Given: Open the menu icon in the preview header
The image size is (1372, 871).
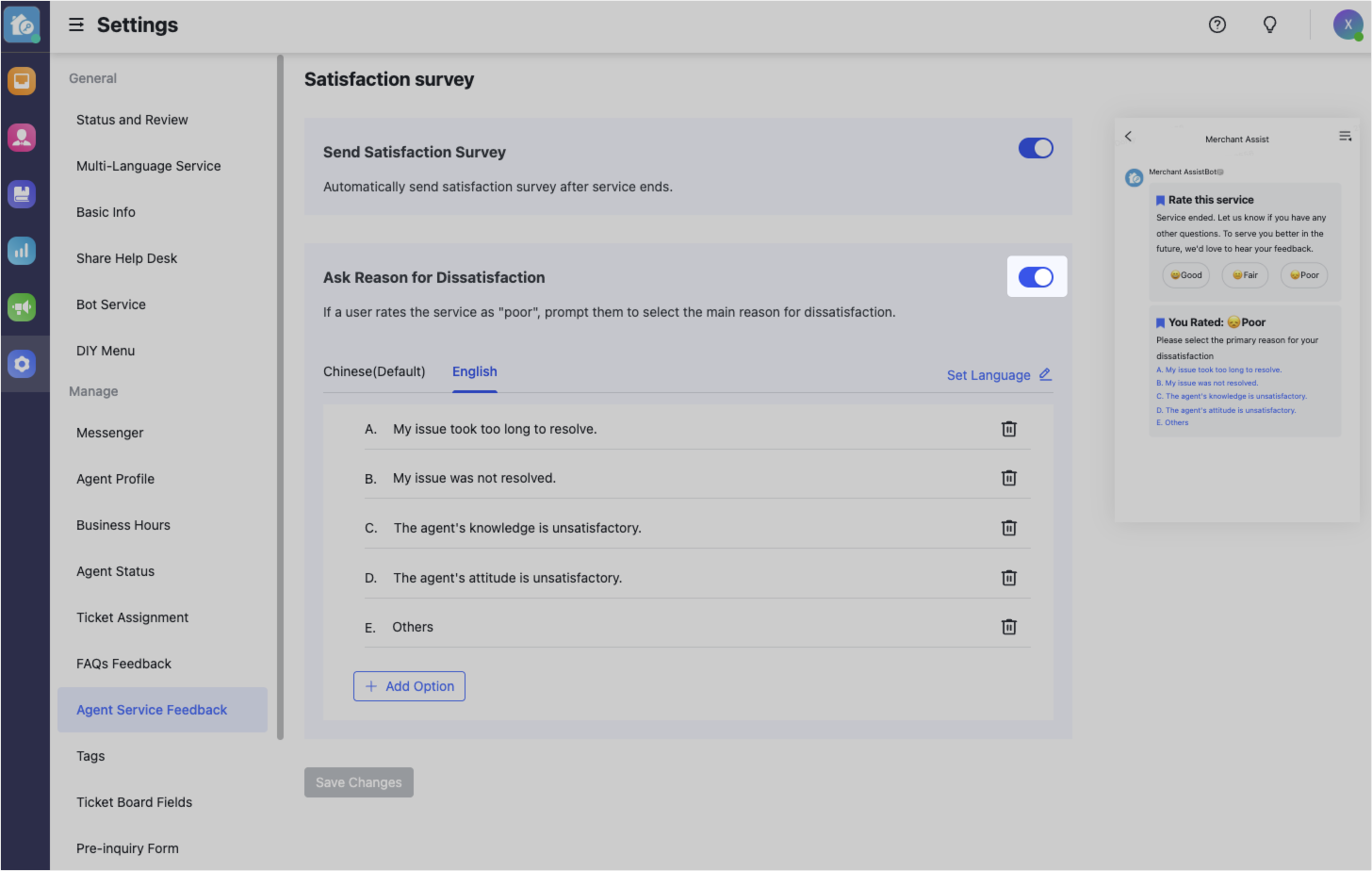Looking at the screenshot, I should 1346,136.
